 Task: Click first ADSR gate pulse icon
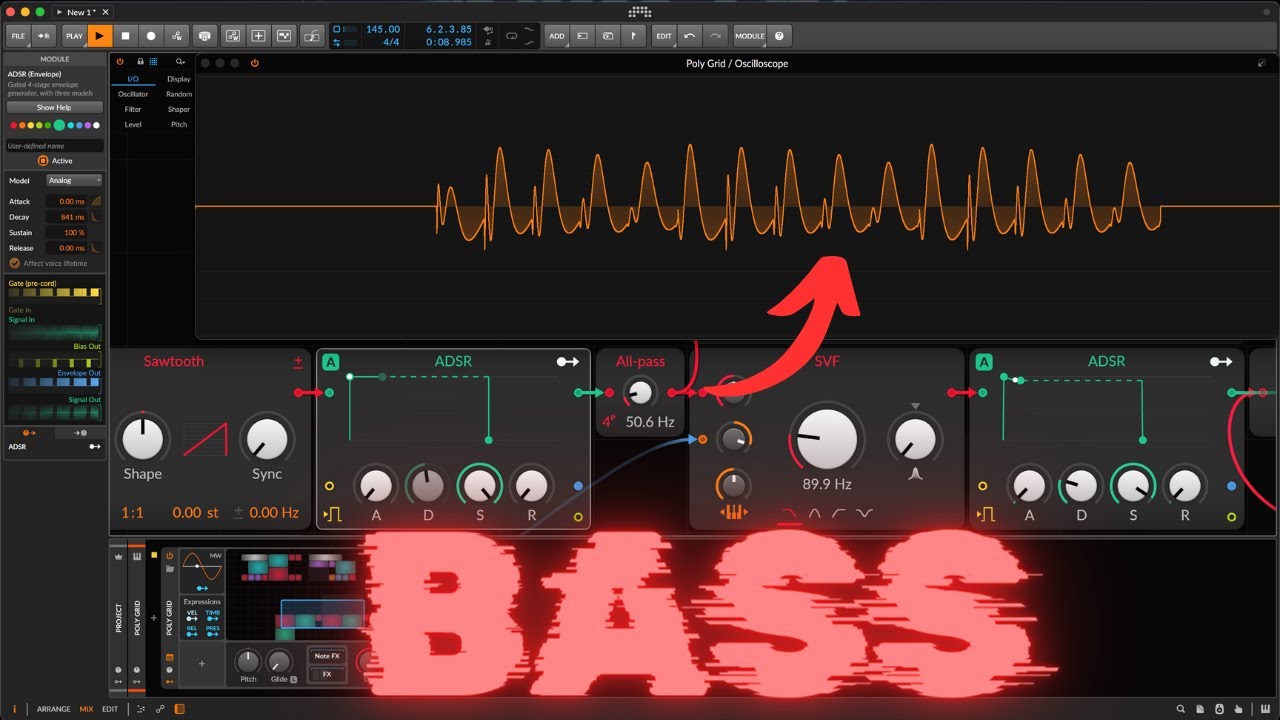pos(332,516)
